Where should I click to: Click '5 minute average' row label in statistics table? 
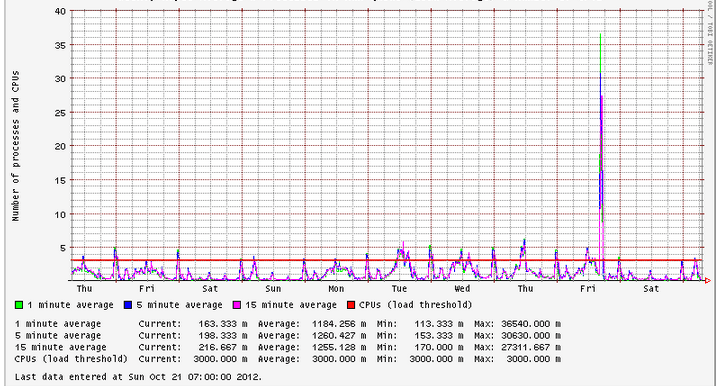tap(58, 336)
